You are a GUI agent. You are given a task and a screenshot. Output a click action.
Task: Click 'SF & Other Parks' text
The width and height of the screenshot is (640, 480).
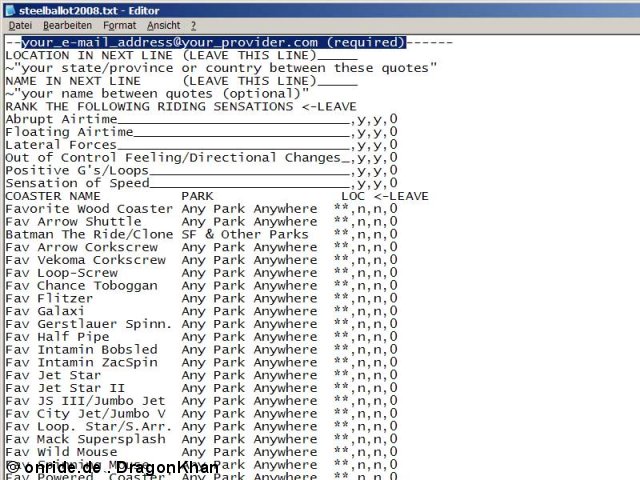click(245, 234)
